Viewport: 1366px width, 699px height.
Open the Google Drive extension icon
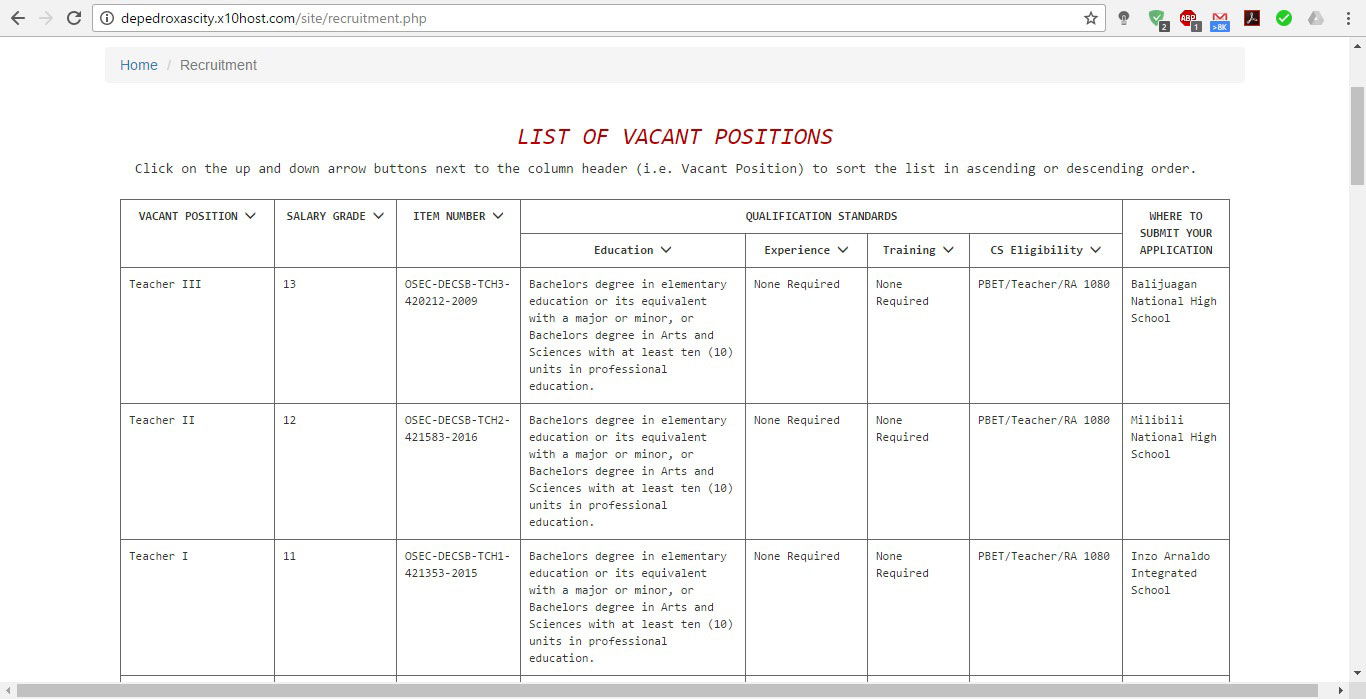[x=1316, y=18]
